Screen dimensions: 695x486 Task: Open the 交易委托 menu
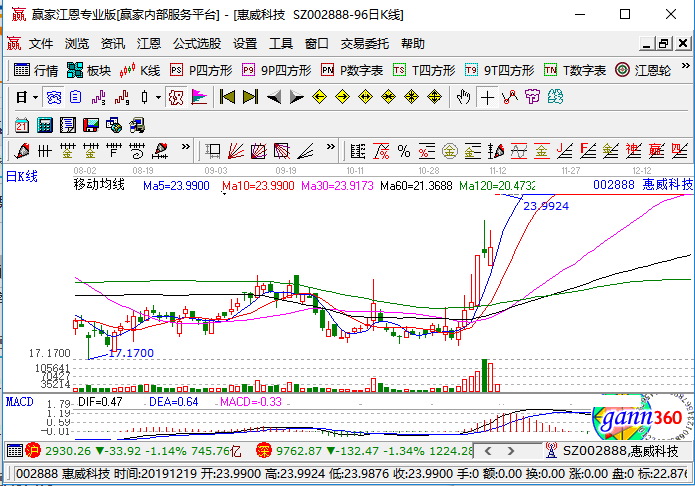[x=364, y=43]
